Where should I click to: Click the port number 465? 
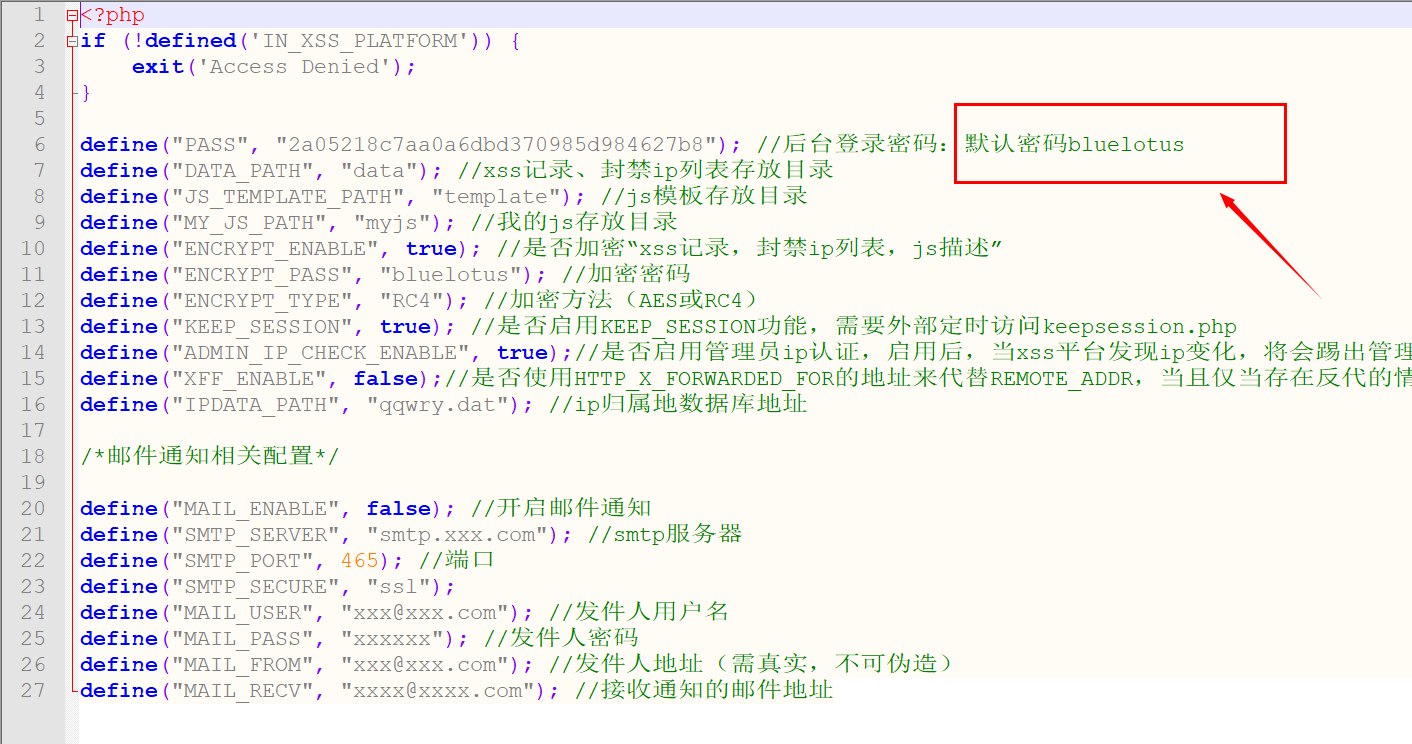pyautogui.click(x=360, y=561)
